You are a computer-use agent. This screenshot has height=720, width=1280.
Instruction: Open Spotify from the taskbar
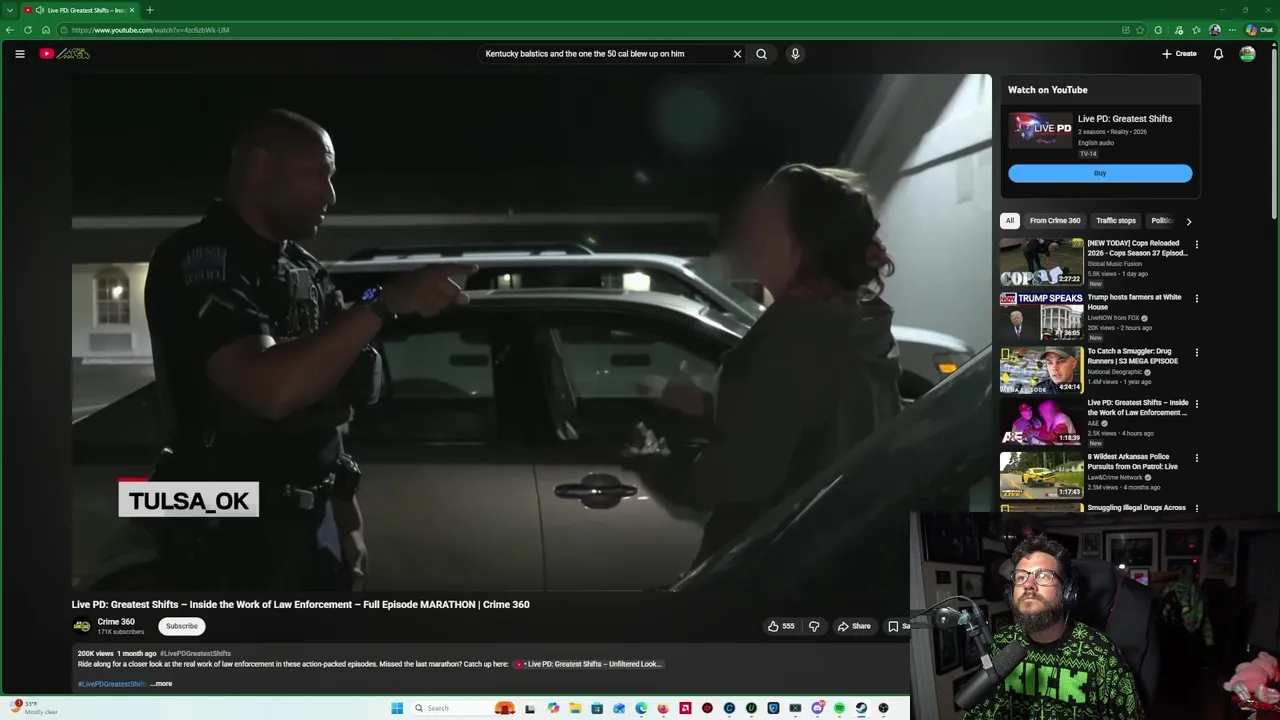point(839,708)
